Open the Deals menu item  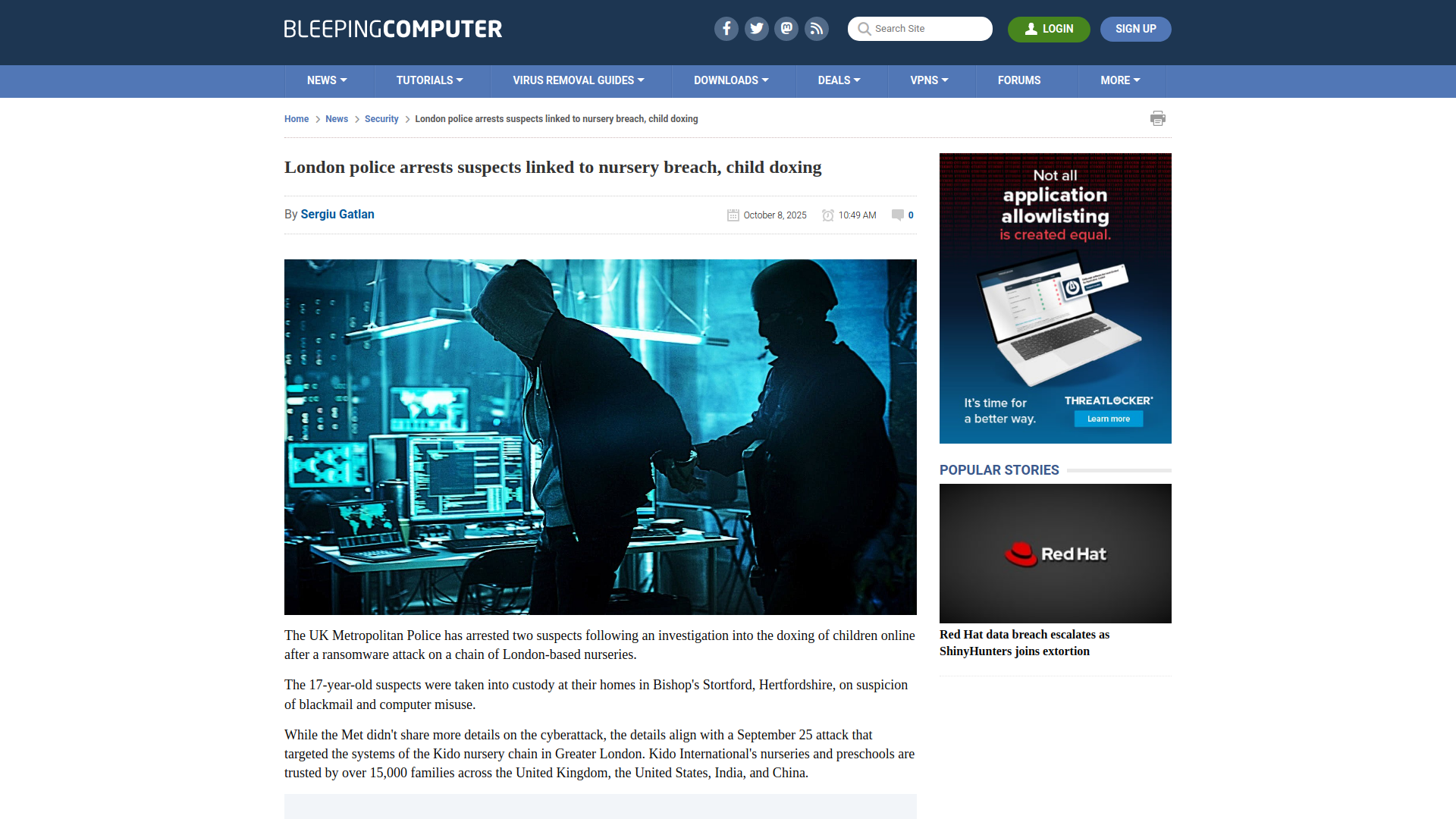pyautogui.click(x=839, y=80)
